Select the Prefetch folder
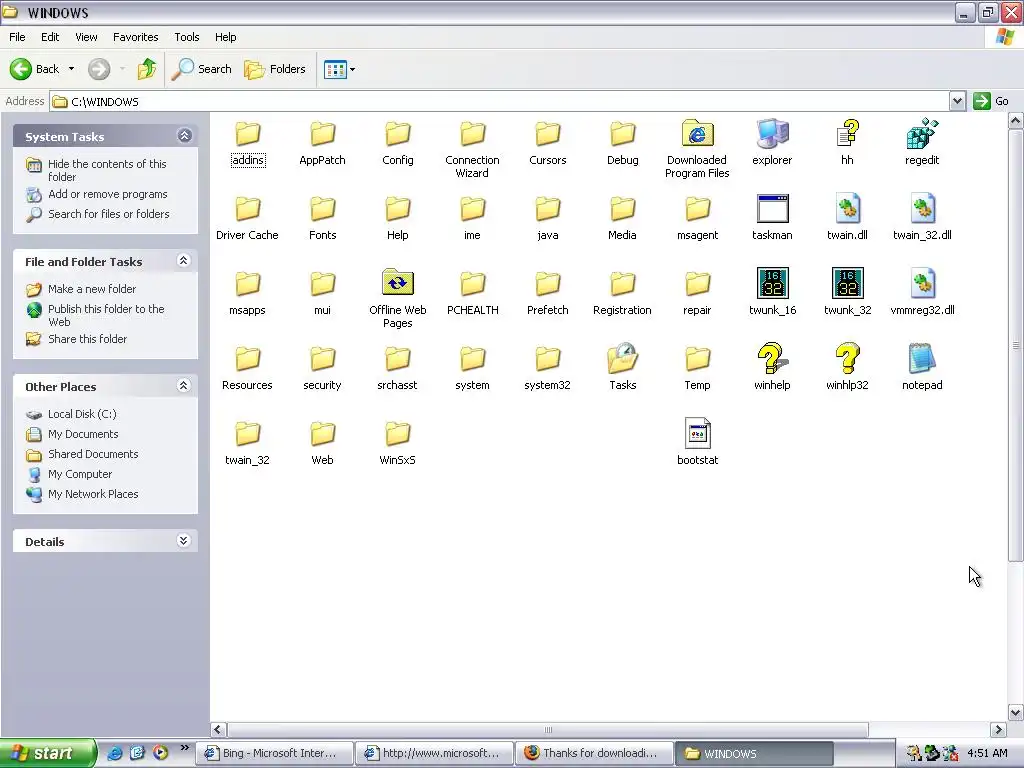This screenshot has width=1024, height=768. click(547, 283)
